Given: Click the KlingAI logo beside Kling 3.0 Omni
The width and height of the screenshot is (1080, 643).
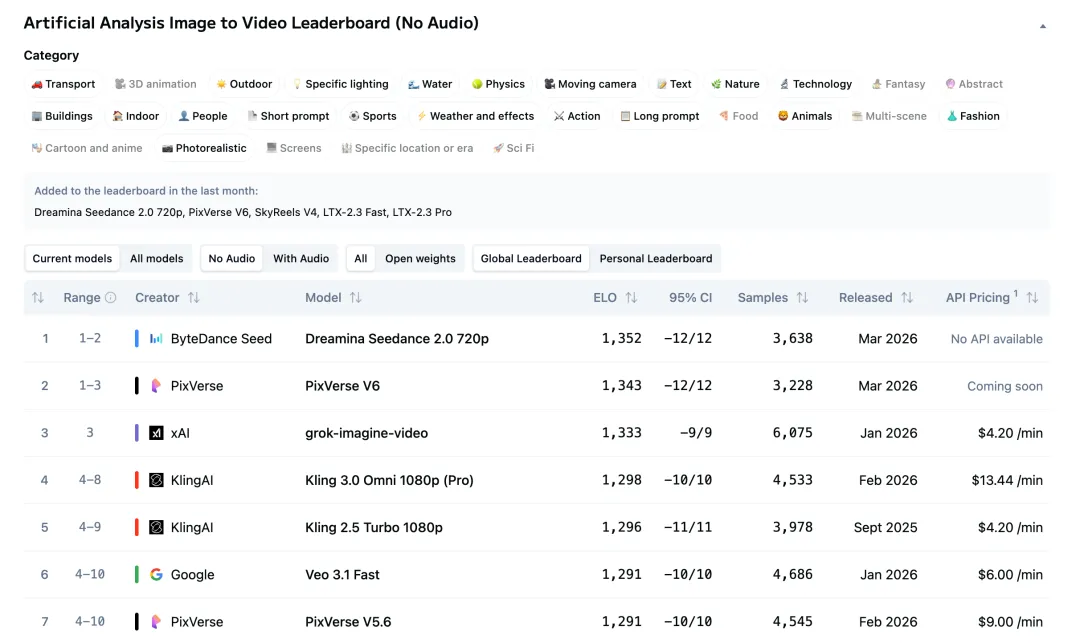Looking at the screenshot, I should 156,480.
